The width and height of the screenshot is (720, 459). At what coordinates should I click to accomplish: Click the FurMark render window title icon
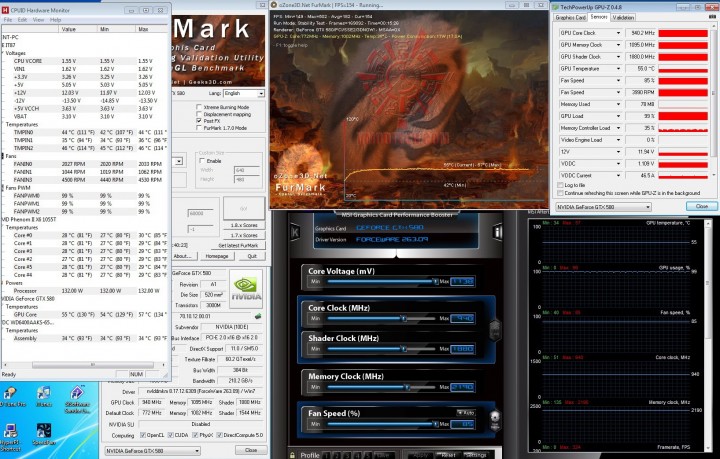[274, 5]
